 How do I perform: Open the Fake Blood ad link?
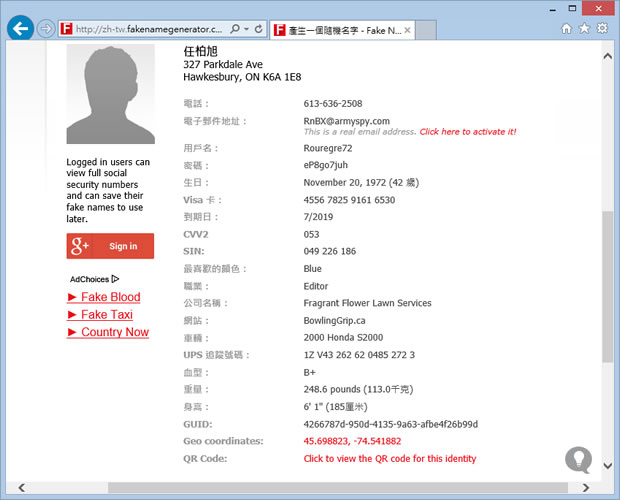coord(104,297)
